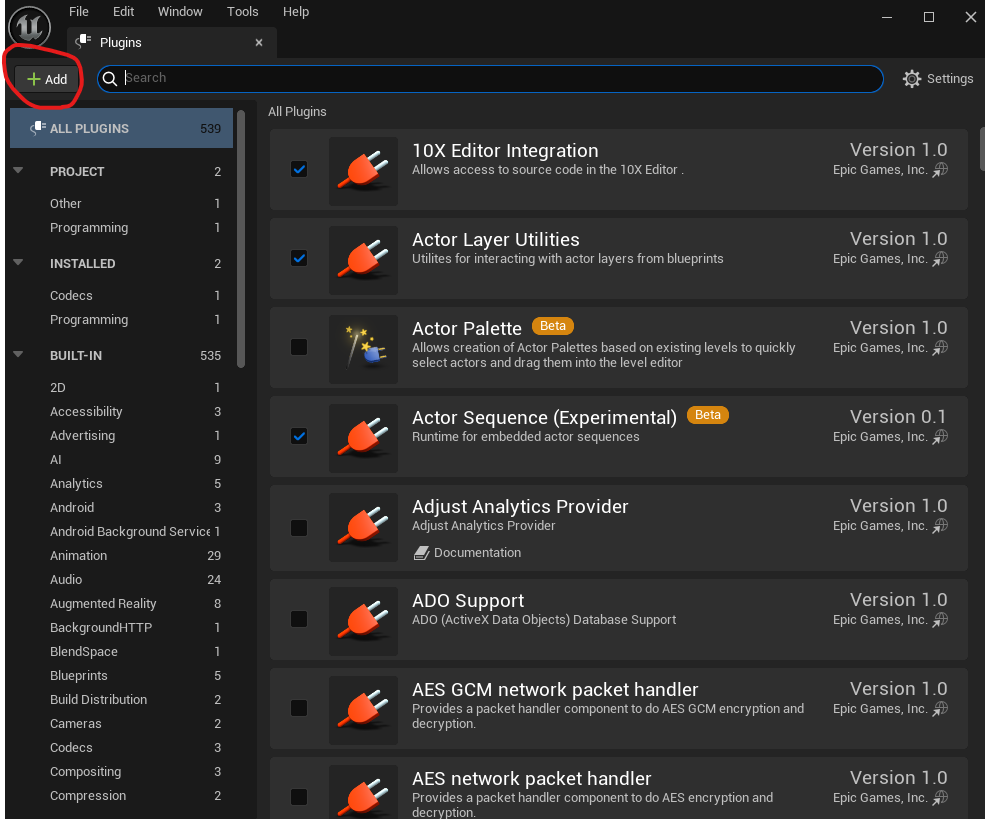Uncheck Actor Sequence (Experimental) plugin
This screenshot has height=819, width=985.
[x=299, y=436]
